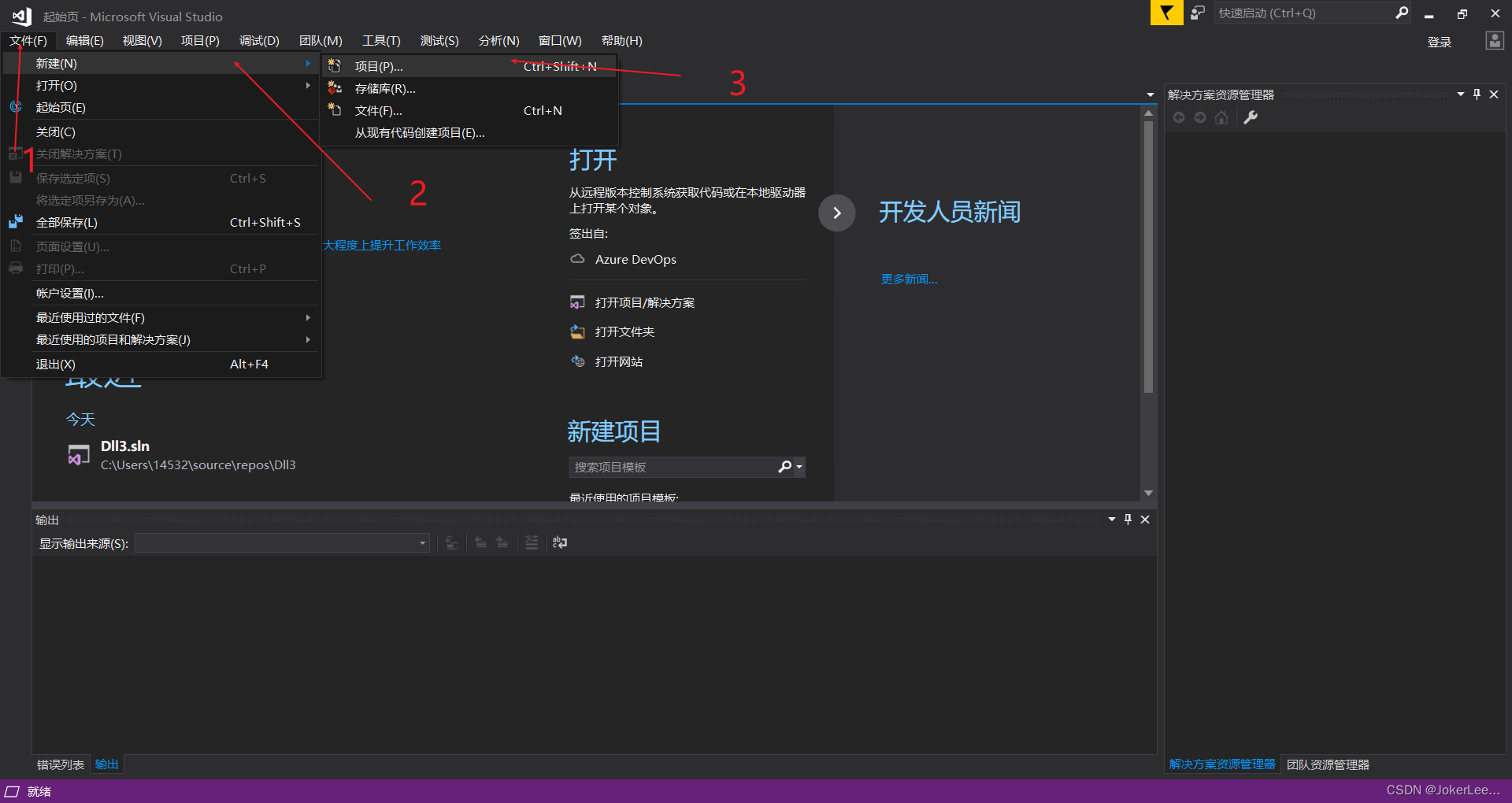Click the open project/solution icon

point(577,302)
